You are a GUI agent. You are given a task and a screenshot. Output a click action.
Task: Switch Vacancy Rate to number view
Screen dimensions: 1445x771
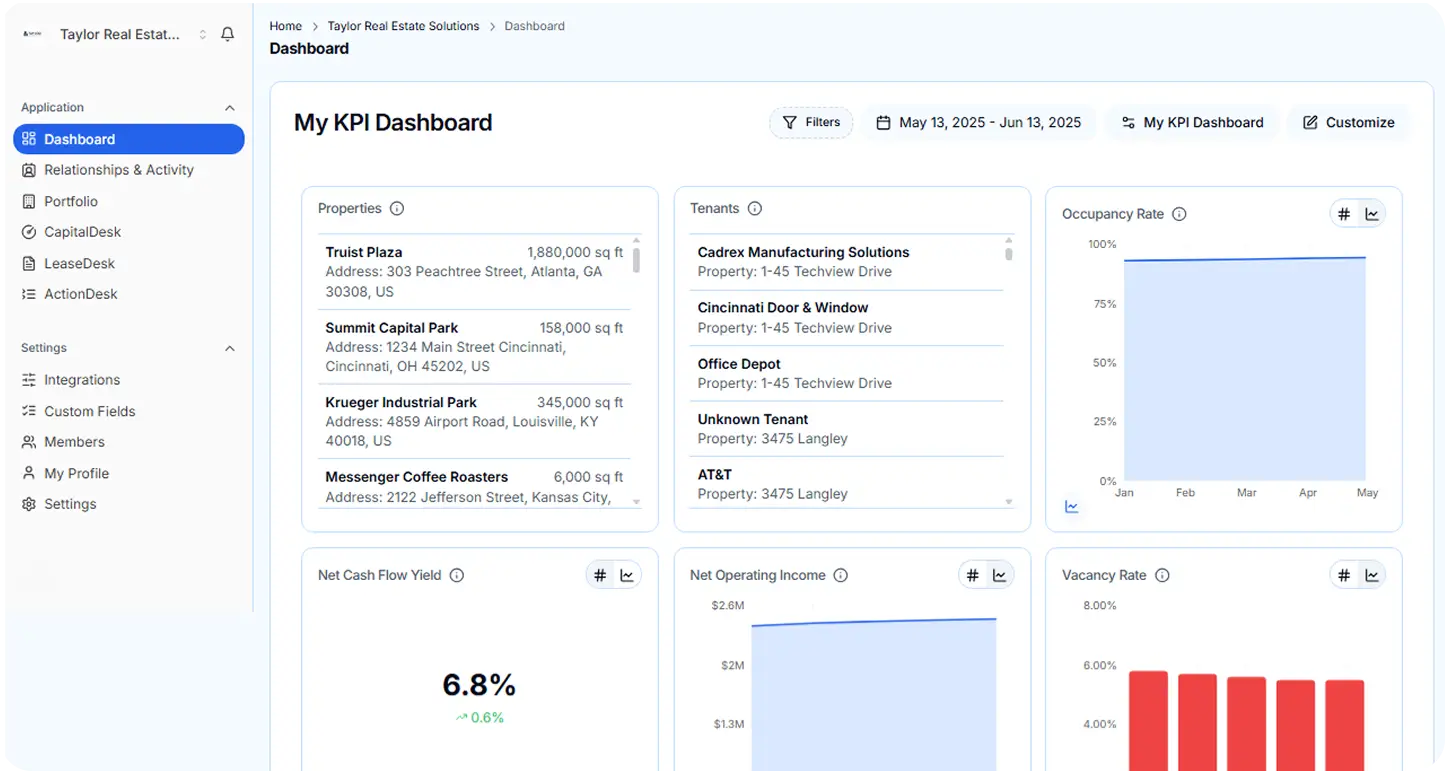1344,575
